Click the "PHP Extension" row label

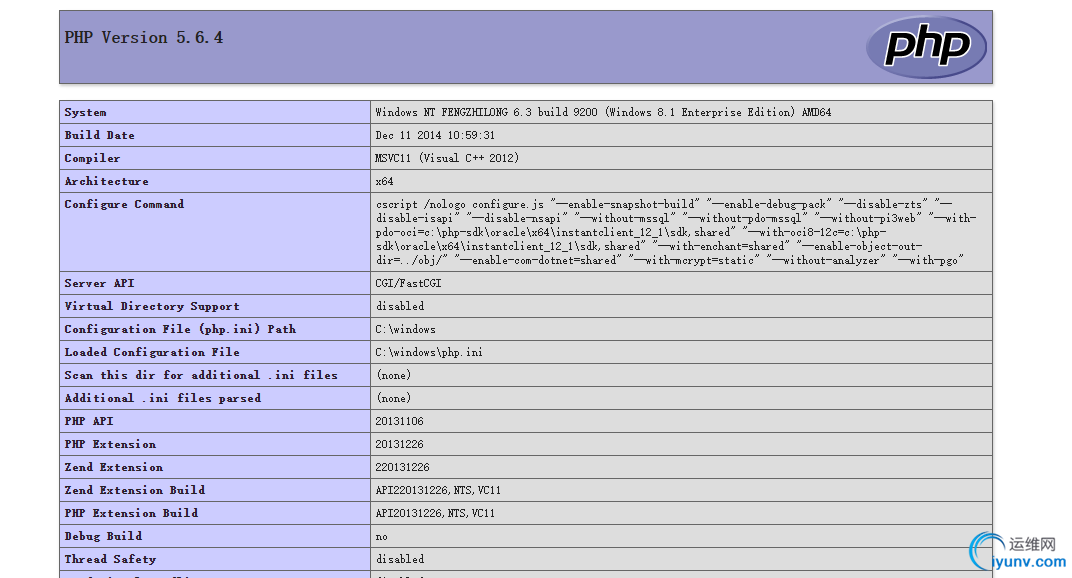point(110,444)
